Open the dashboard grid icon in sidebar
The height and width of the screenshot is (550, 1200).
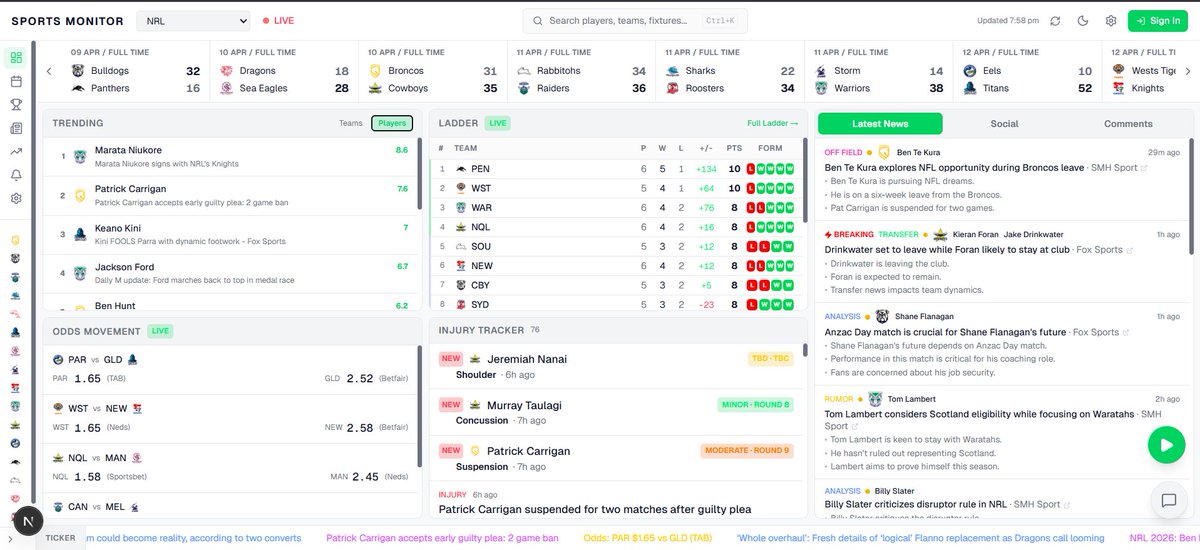[15, 57]
